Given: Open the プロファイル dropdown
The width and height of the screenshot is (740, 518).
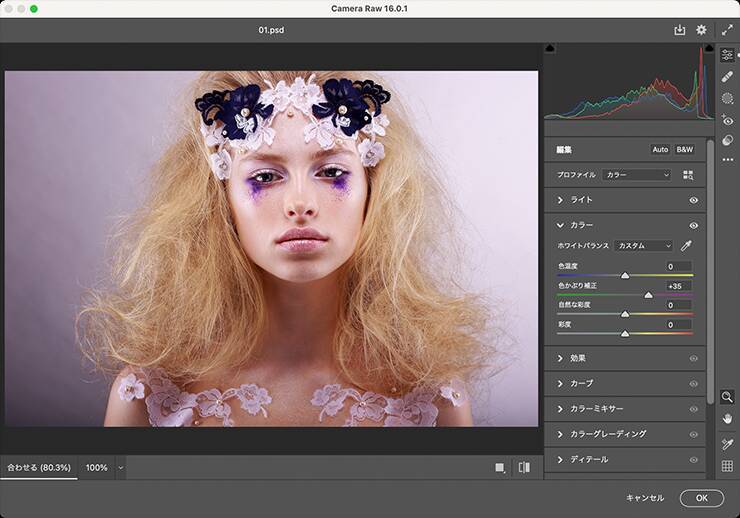Looking at the screenshot, I should coord(636,175).
